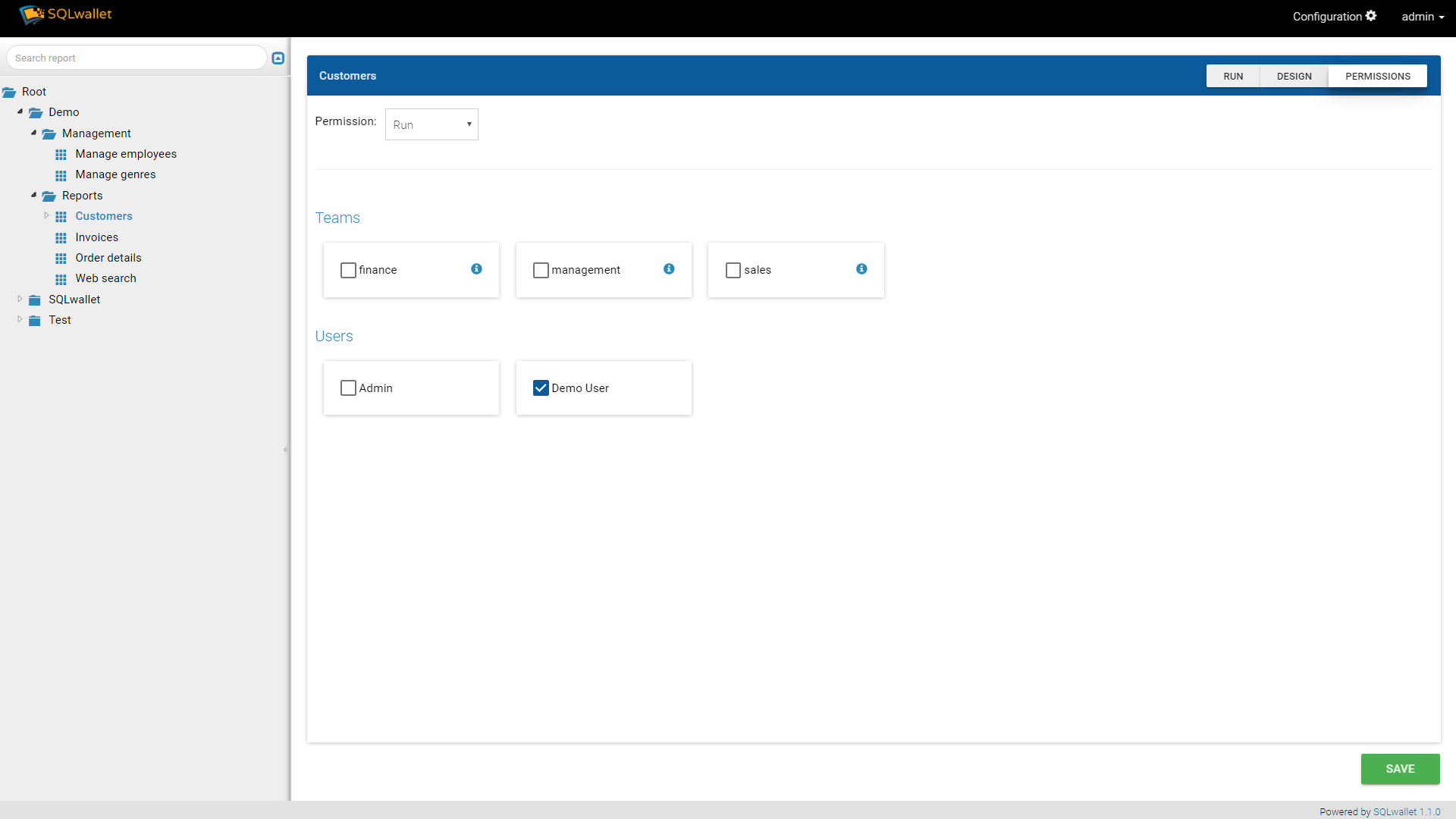Click the Web search report grid icon
Screen dimensions: 1456x819
tap(61, 279)
